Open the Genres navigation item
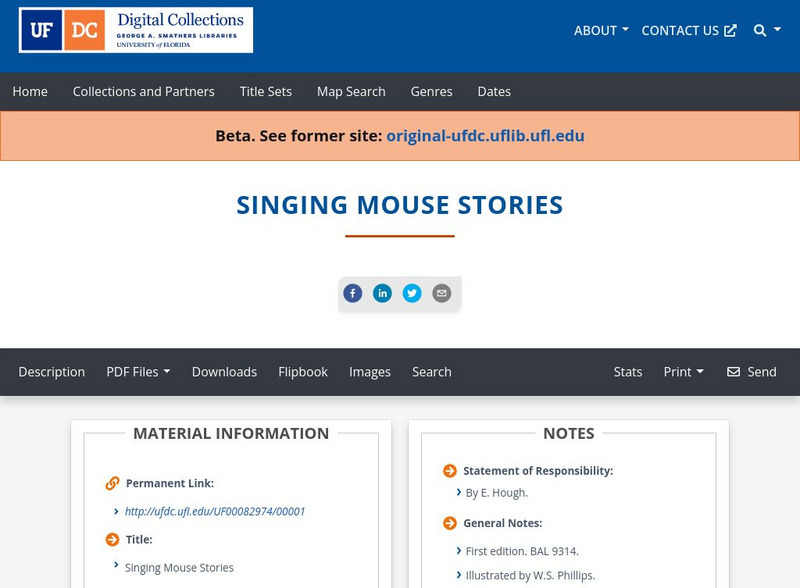Viewport: 800px width, 588px height. [x=432, y=91]
